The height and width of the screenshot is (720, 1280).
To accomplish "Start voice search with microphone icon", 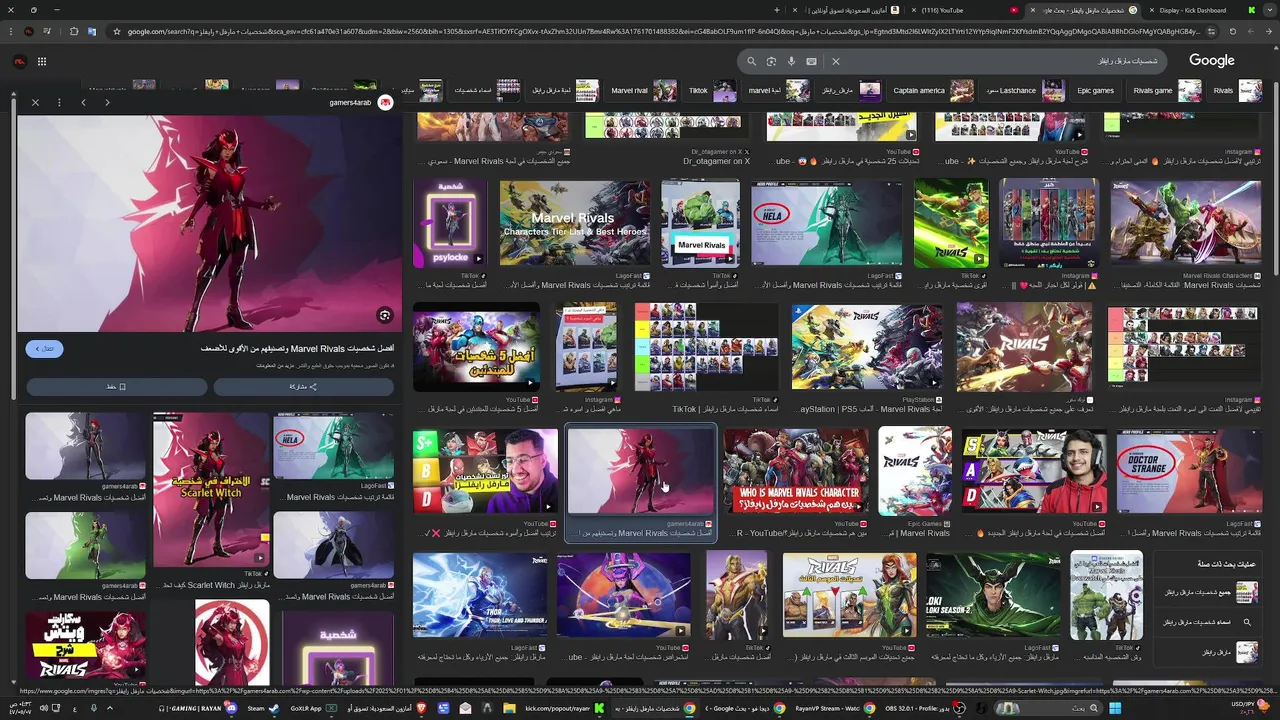I will (x=791, y=61).
